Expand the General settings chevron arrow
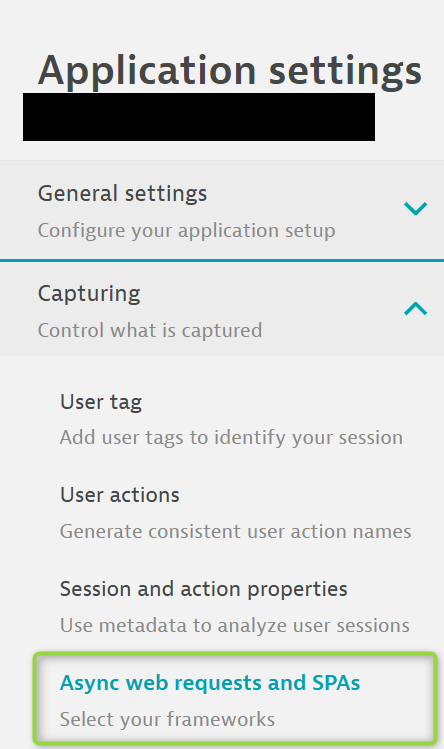The image size is (444, 749). point(415,208)
